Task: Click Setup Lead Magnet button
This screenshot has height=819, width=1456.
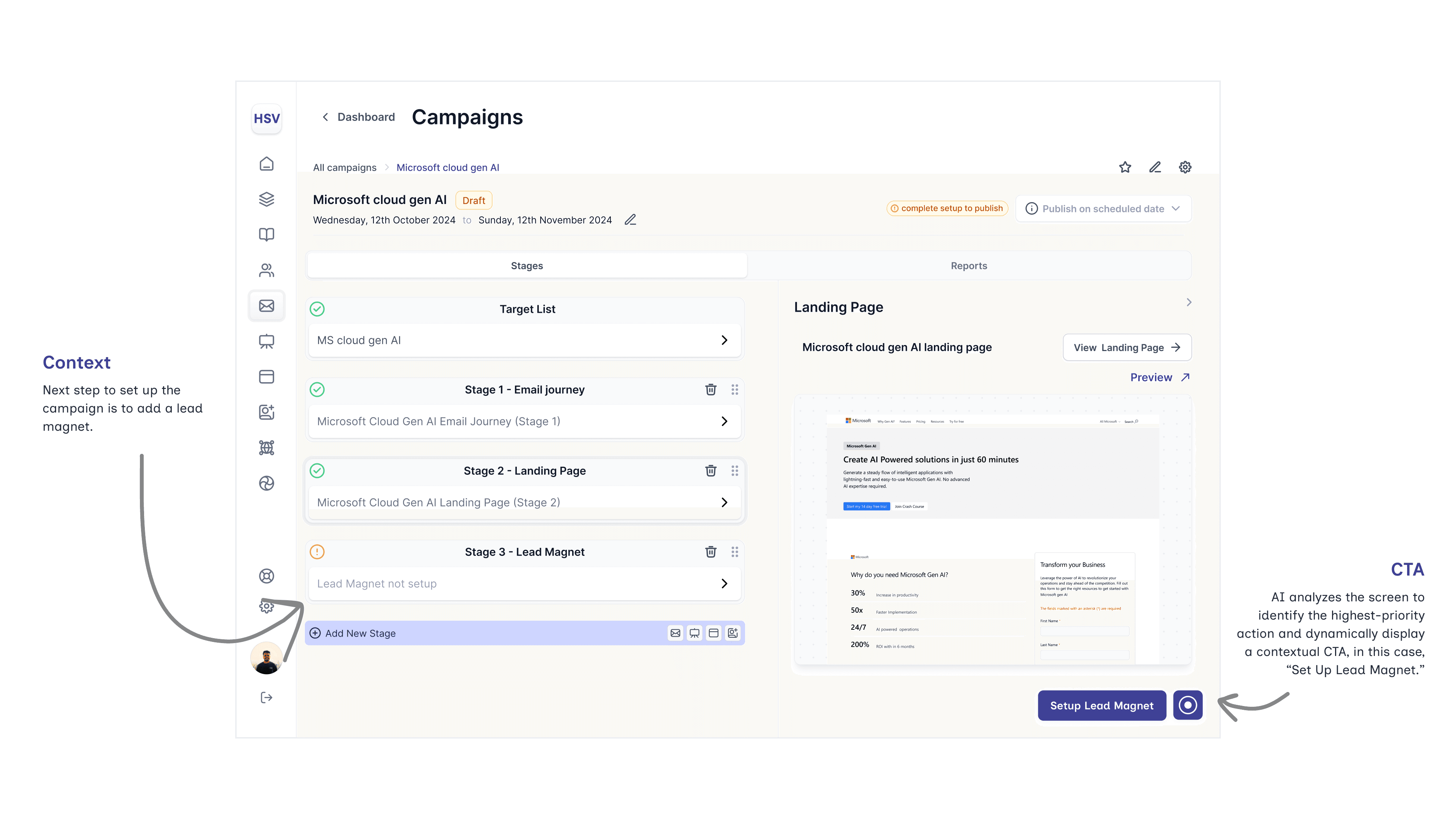Action: coord(1101,705)
